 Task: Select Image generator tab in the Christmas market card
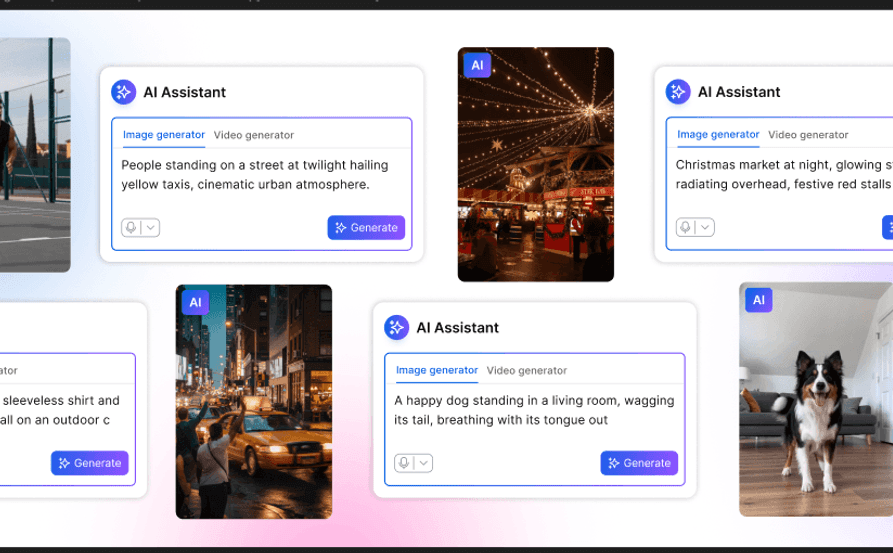pyautogui.click(x=718, y=134)
